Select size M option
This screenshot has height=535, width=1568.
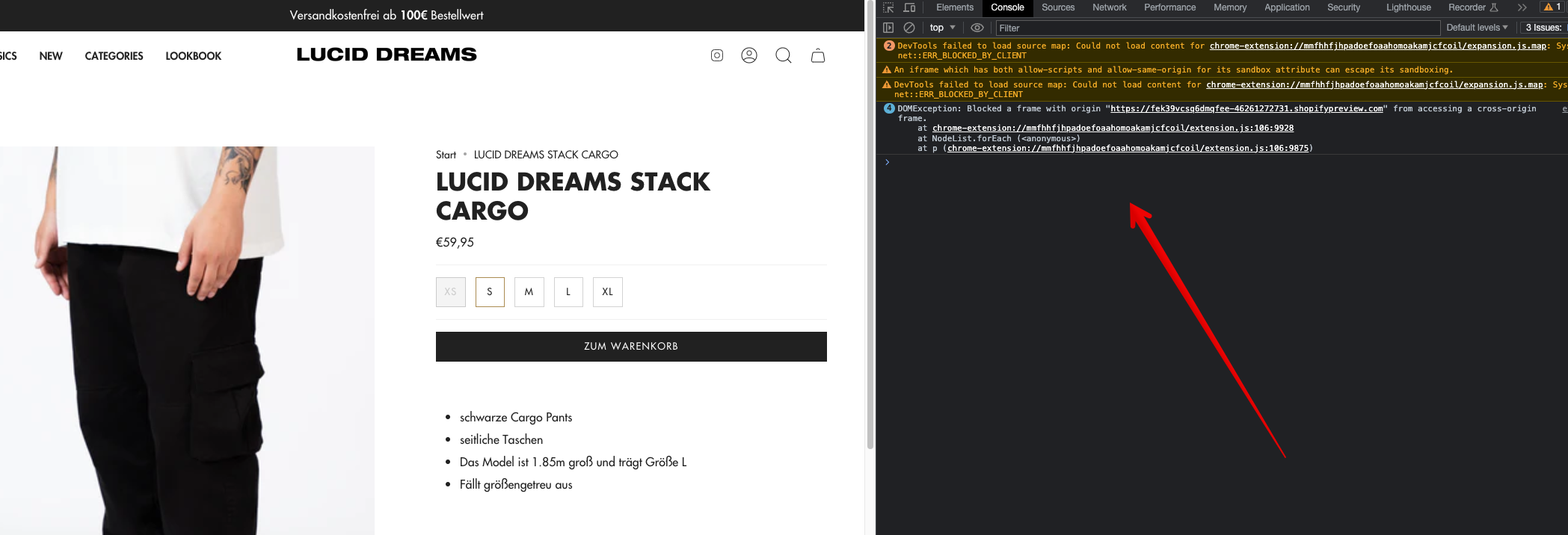point(529,292)
